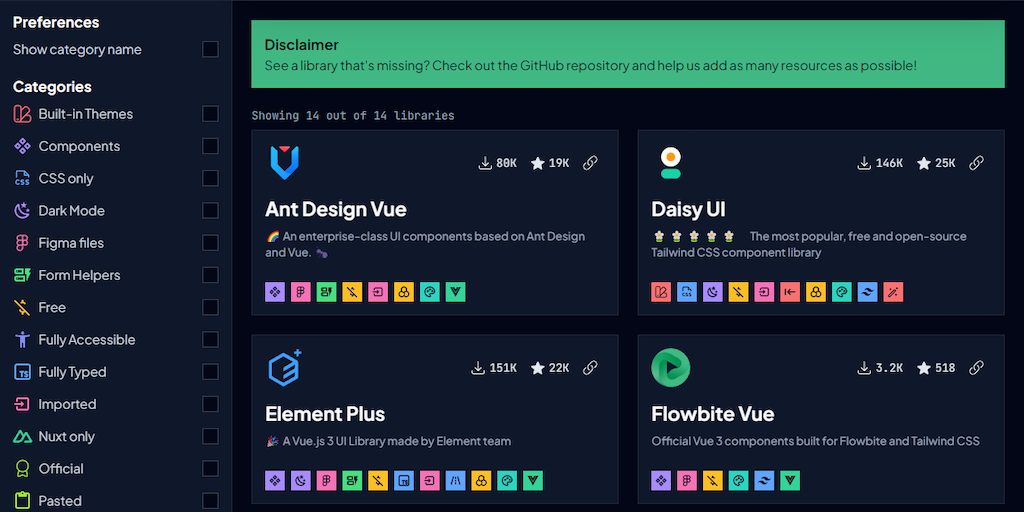
Task: Click the '151K' download count on Element Plus
Action: (x=504, y=368)
